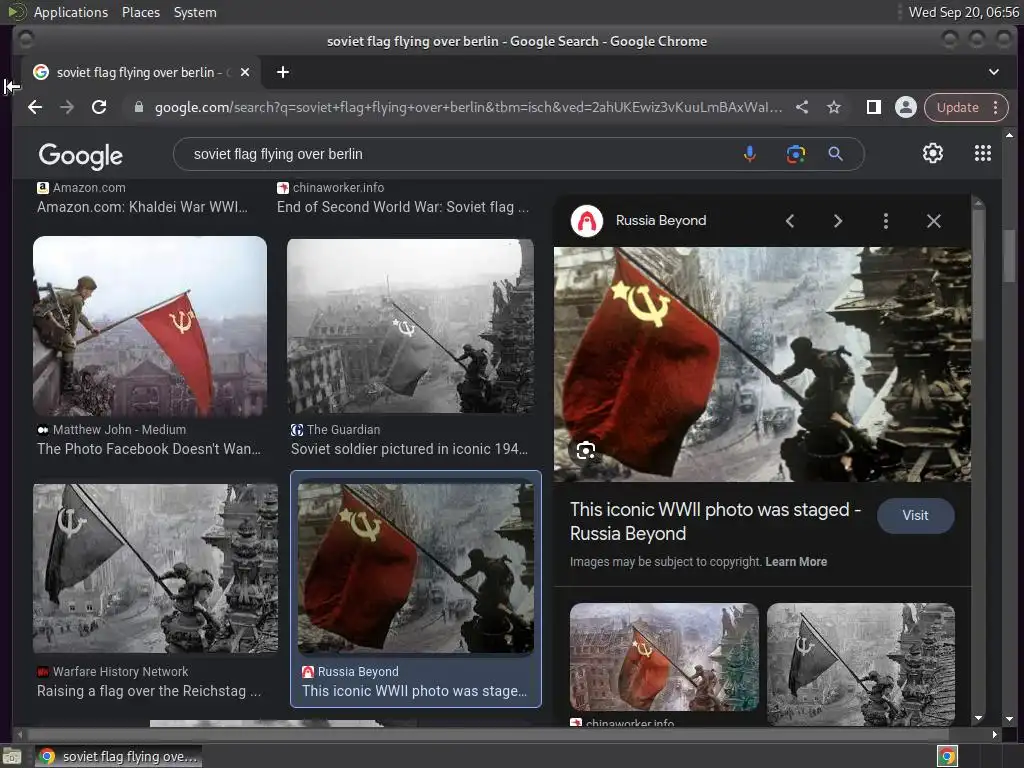Viewport: 1024px width, 768px height.
Task: Click Chrome icon in the bottom-right tray
Action: point(947,756)
